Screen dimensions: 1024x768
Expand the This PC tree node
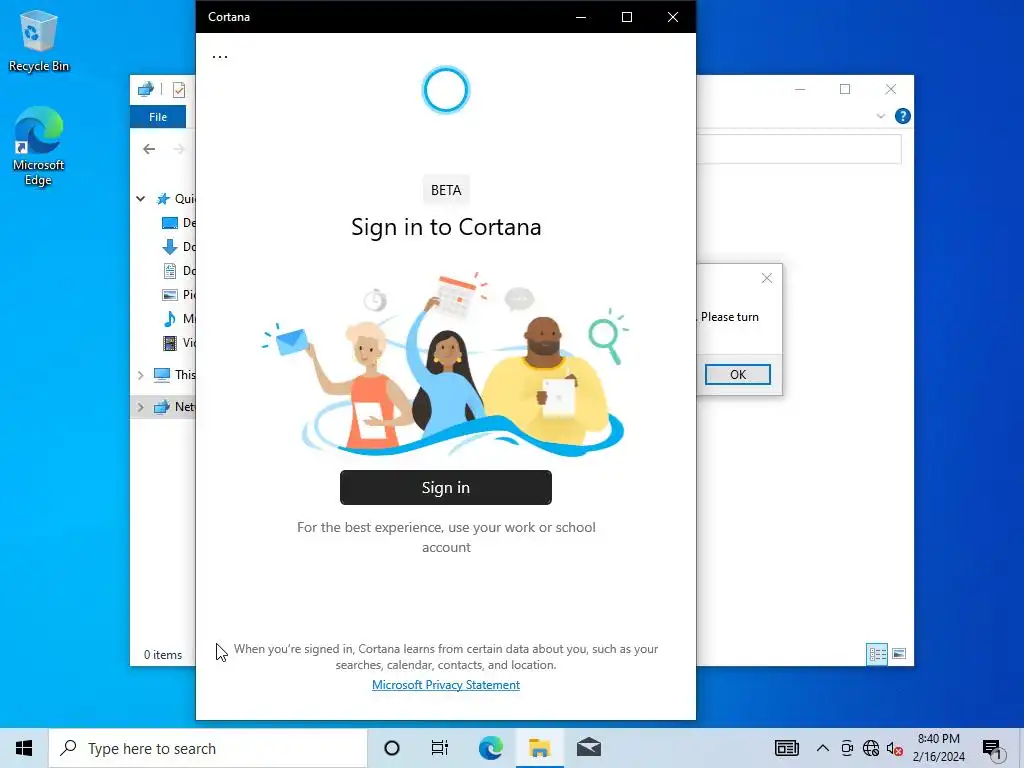(x=140, y=375)
